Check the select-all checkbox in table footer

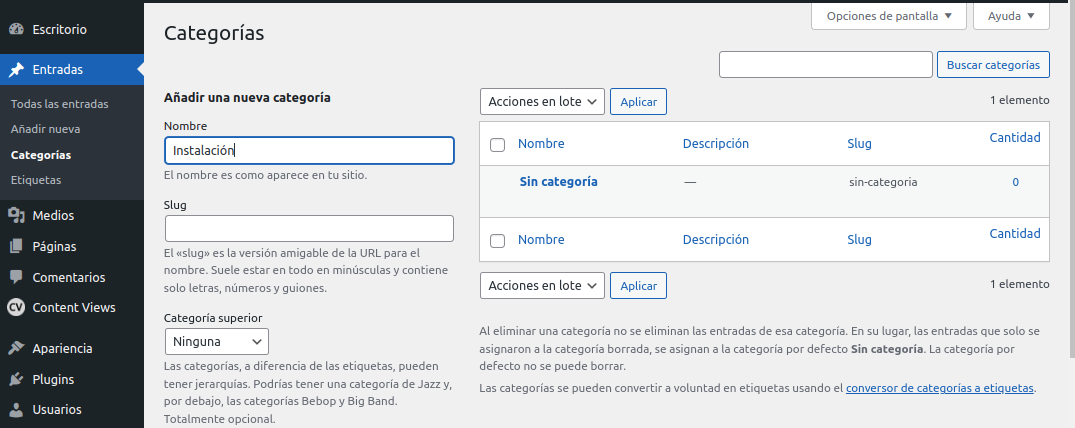pos(497,241)
